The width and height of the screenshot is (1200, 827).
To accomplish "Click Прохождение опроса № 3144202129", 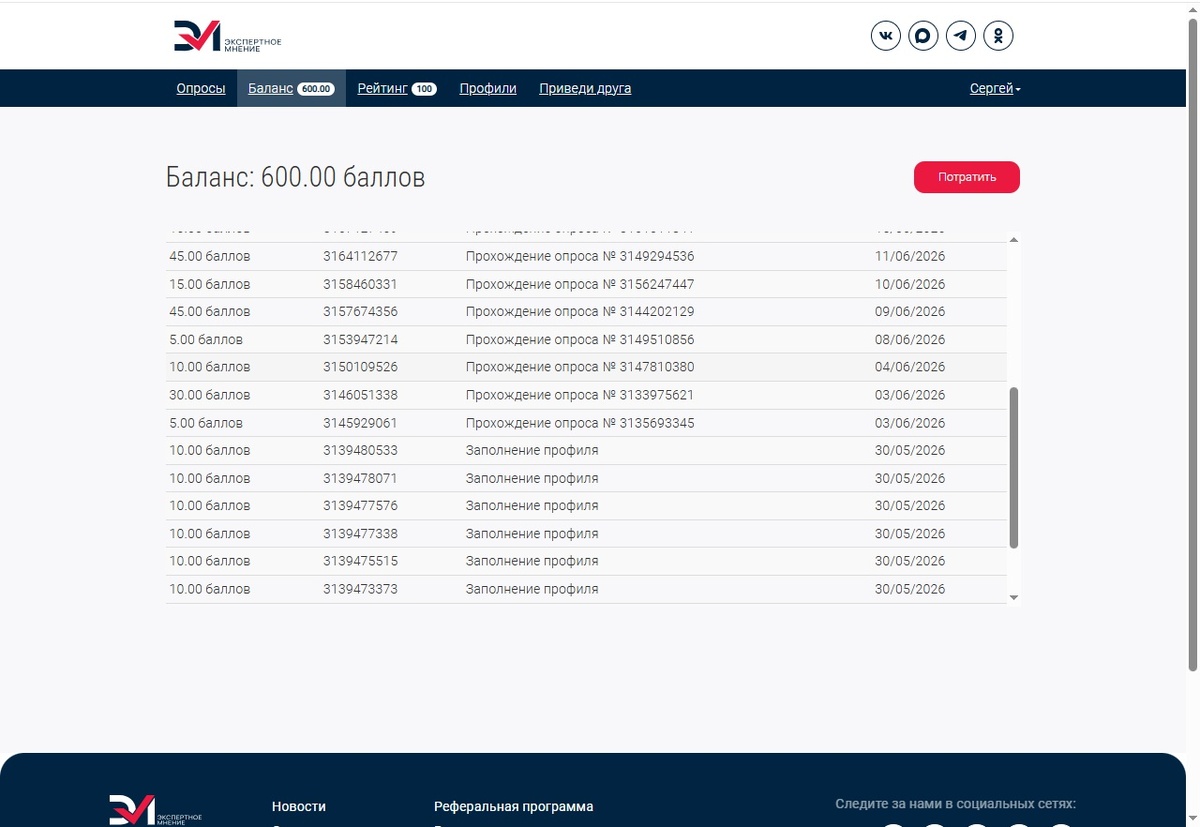I will click(x=580, y=311).
